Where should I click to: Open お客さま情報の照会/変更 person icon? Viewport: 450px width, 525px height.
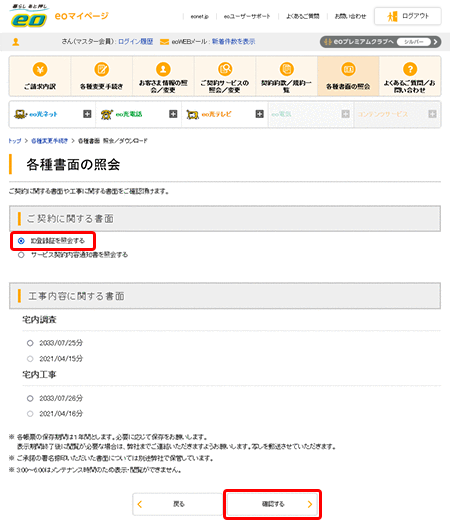coord(163,69)
